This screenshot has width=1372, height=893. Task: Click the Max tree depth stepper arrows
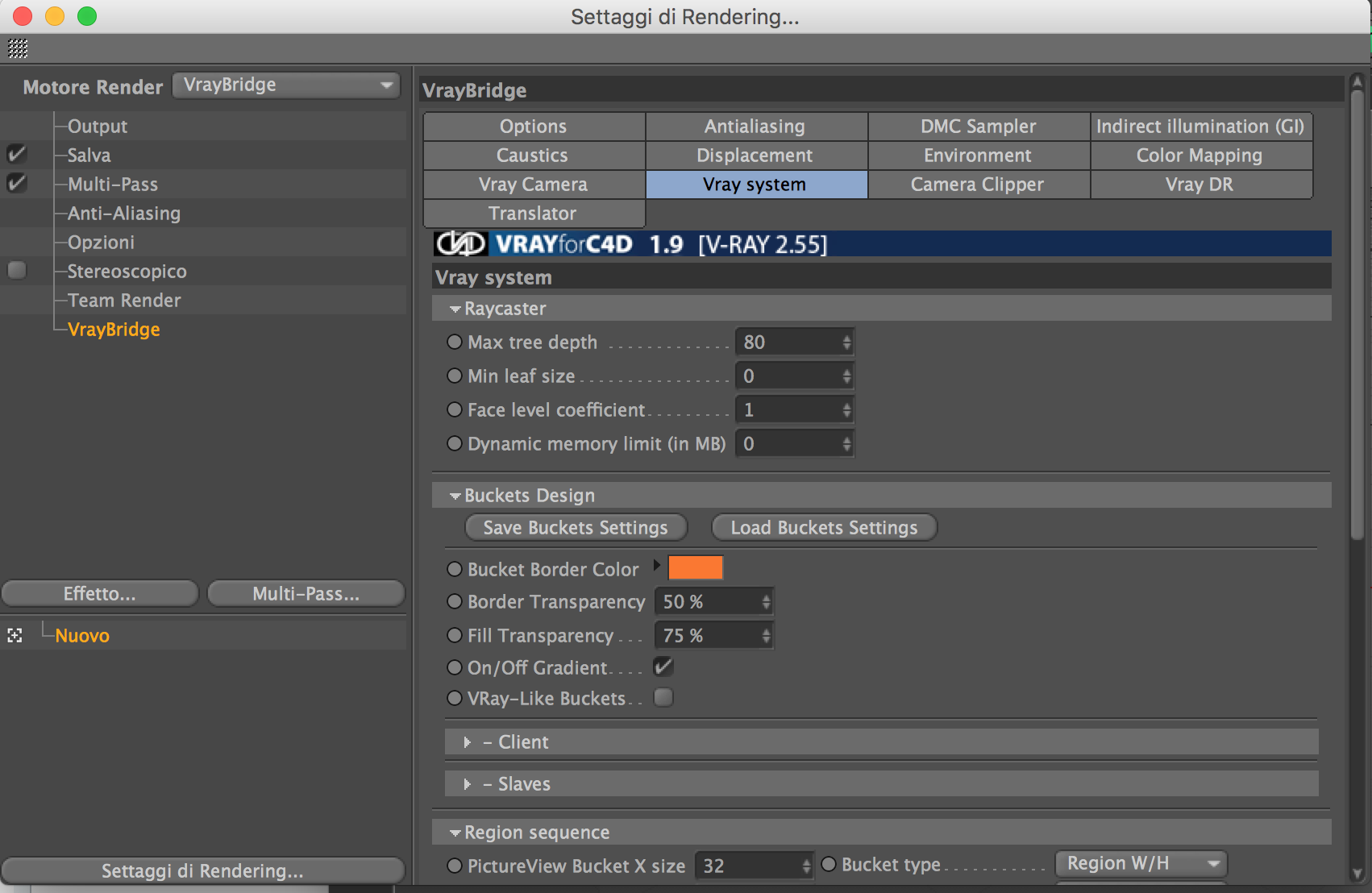(846, 342)
